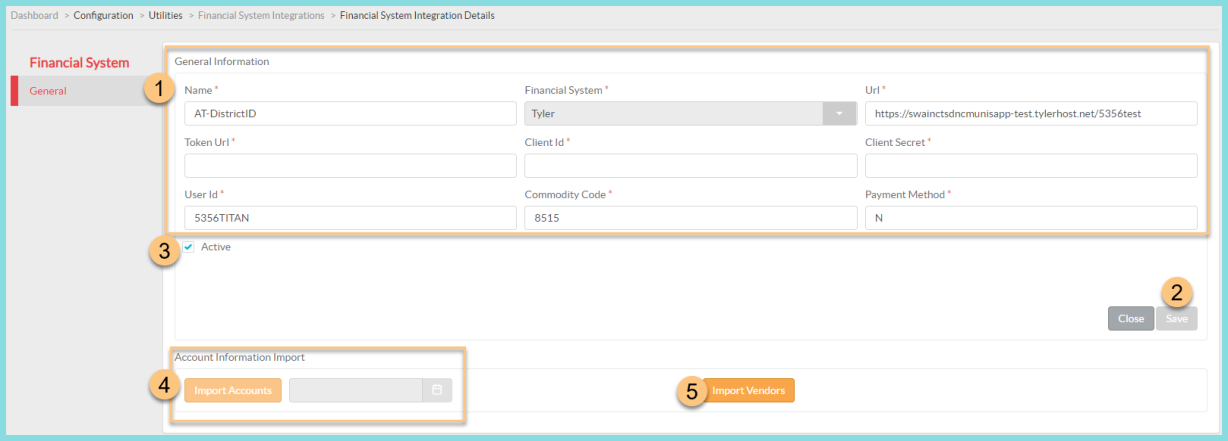Click the empty Token Url field

[x=350, y=166]
